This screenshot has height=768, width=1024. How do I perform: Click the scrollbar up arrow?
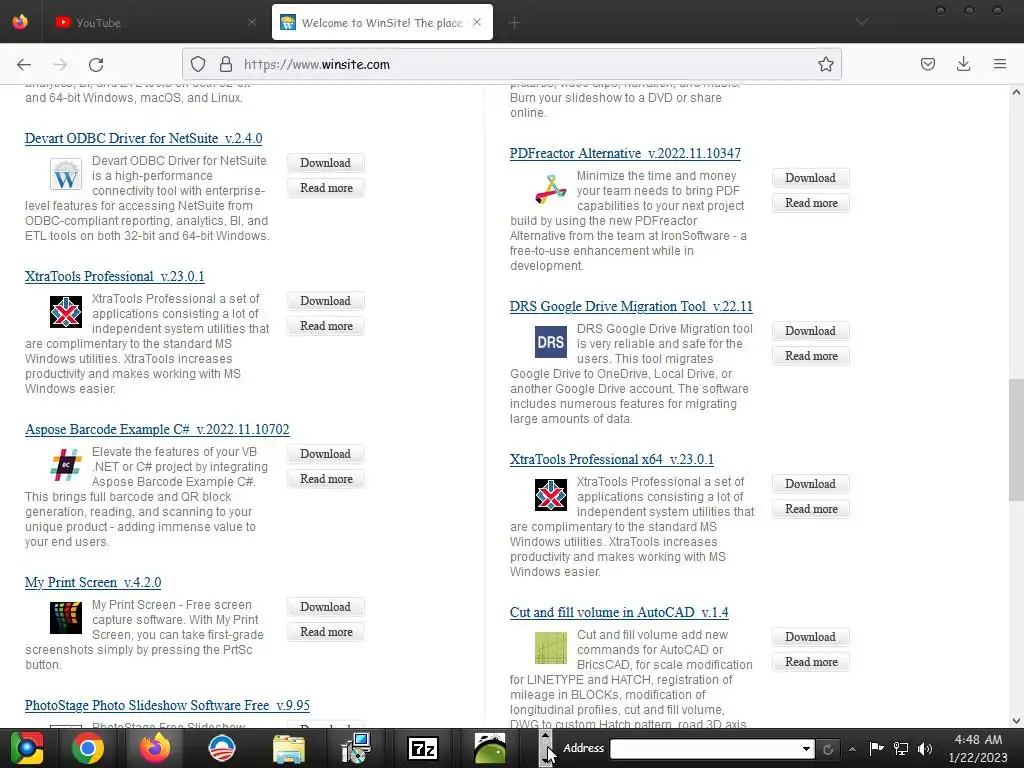(1016, 92)
